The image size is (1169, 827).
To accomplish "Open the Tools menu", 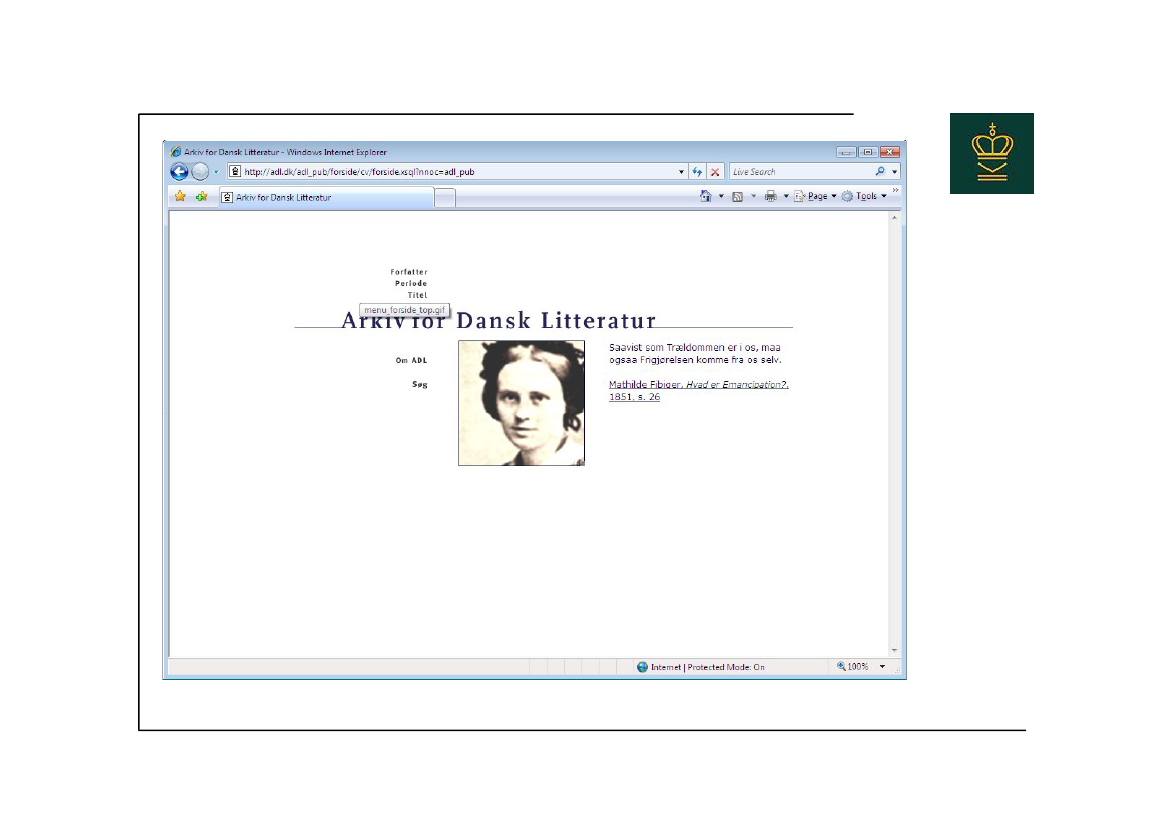I will pos(864,196).
